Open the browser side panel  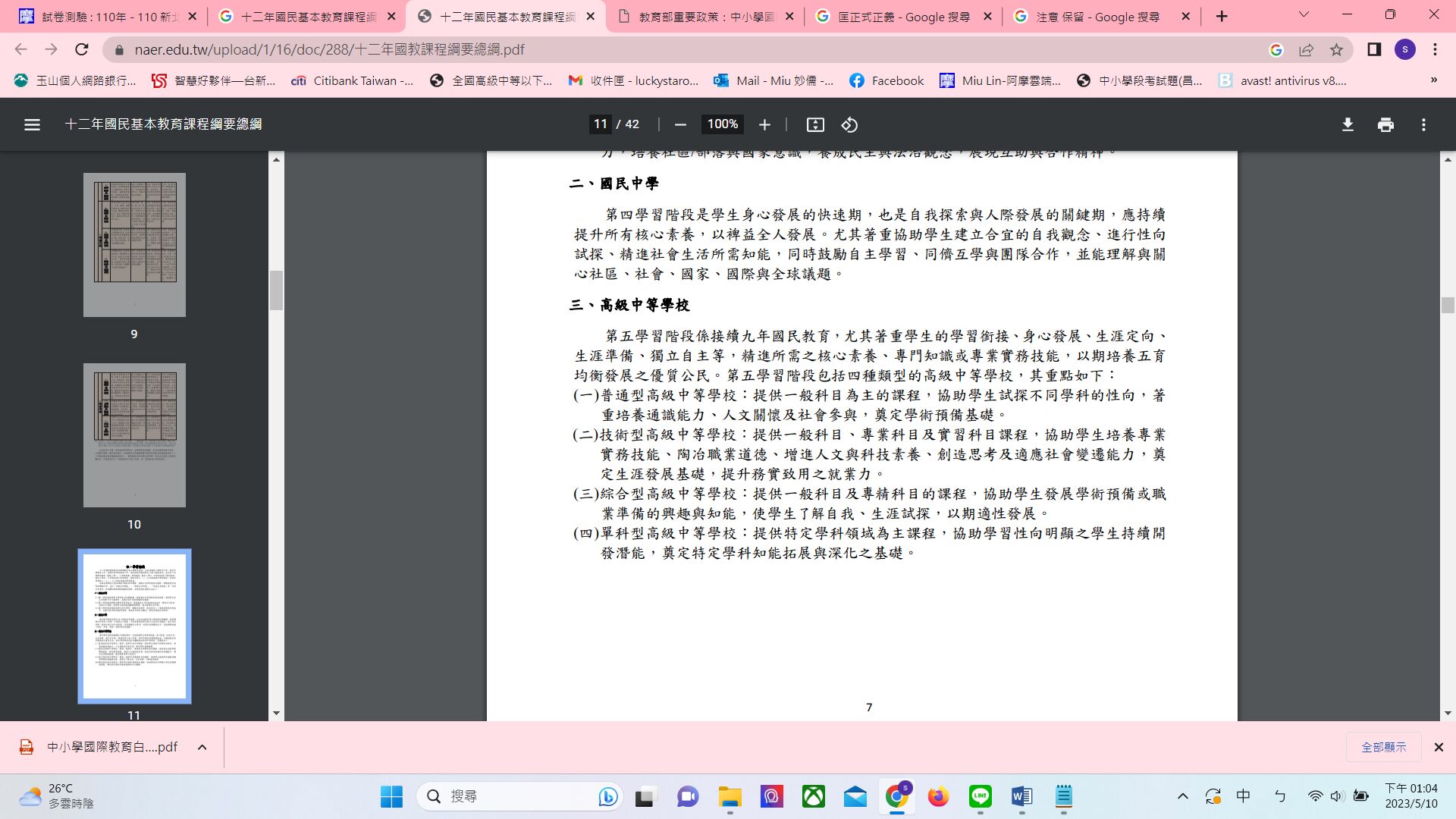point(1374,49)
